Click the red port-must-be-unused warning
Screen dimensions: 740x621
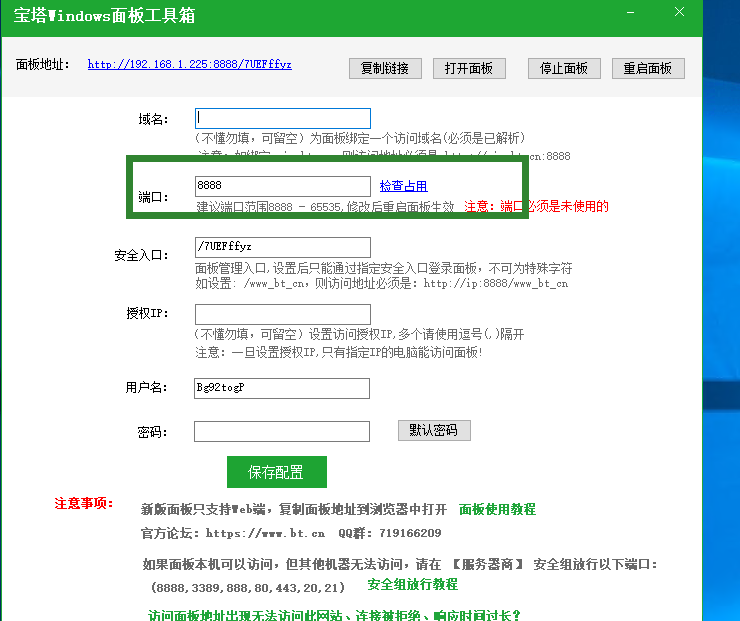click(x=536, y=206)
